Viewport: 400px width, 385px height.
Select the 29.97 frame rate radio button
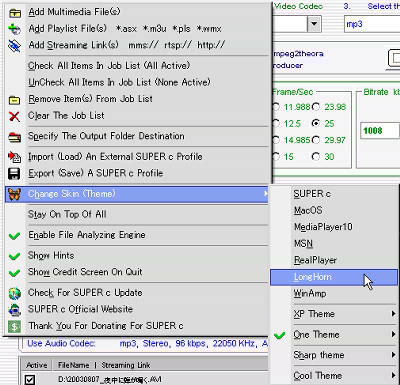(316, 140)
